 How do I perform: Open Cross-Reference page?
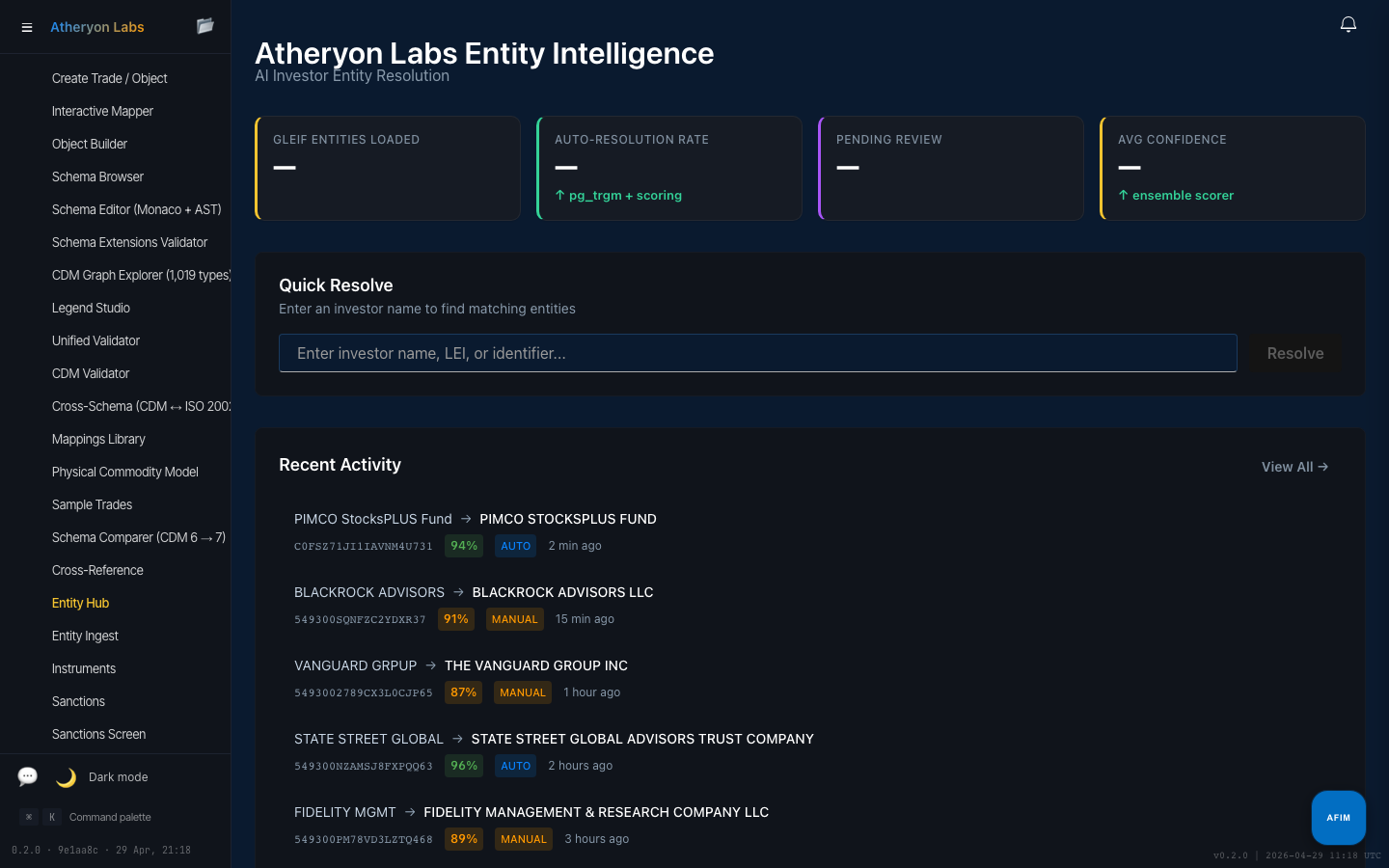[x=97, y=570]
